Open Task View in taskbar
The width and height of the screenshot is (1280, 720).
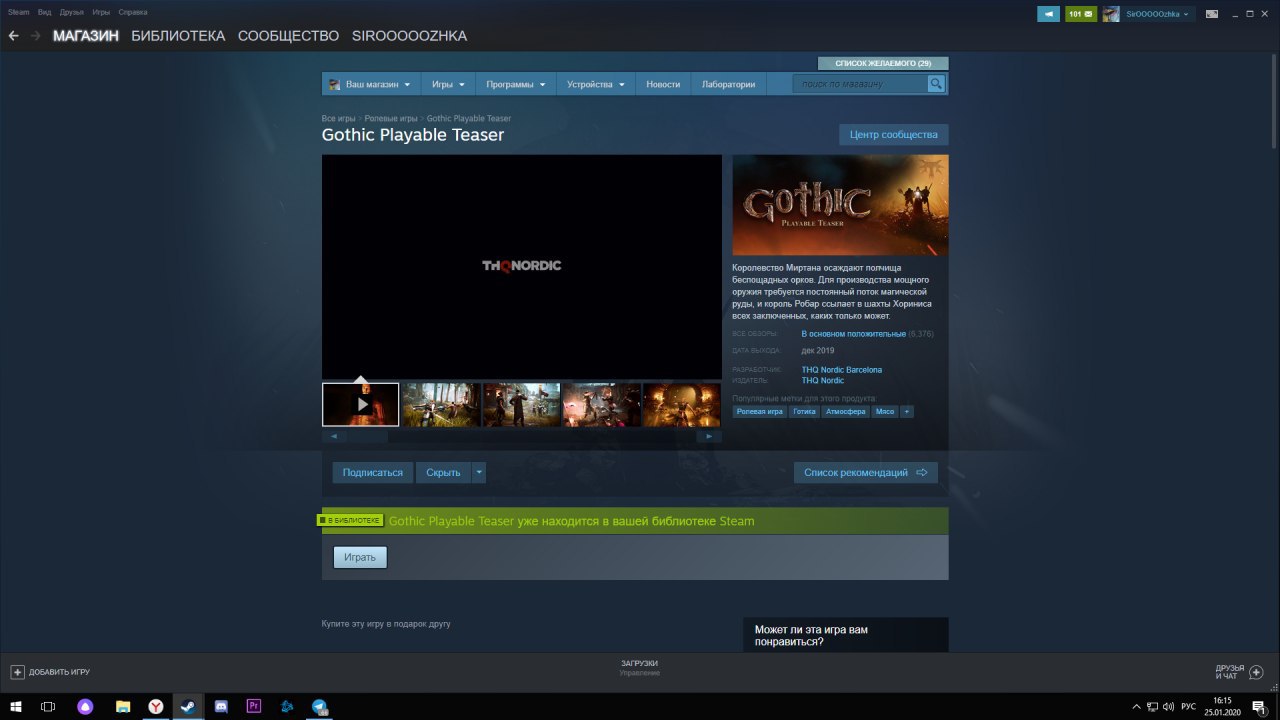pyautogui.click(x=47, y=706)
